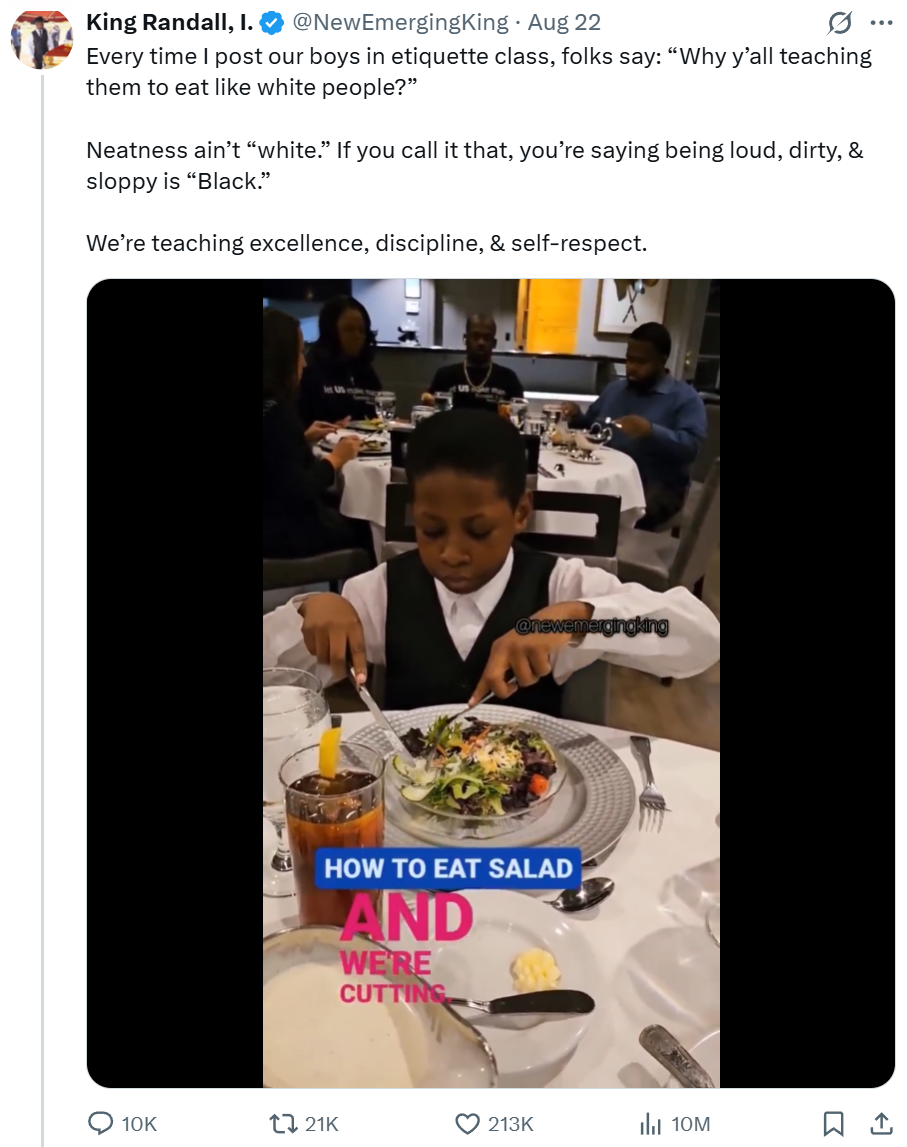Click the reply speech bubble icon
The height and width of the screenshot is (1147, 907).
coord(100,1124)
